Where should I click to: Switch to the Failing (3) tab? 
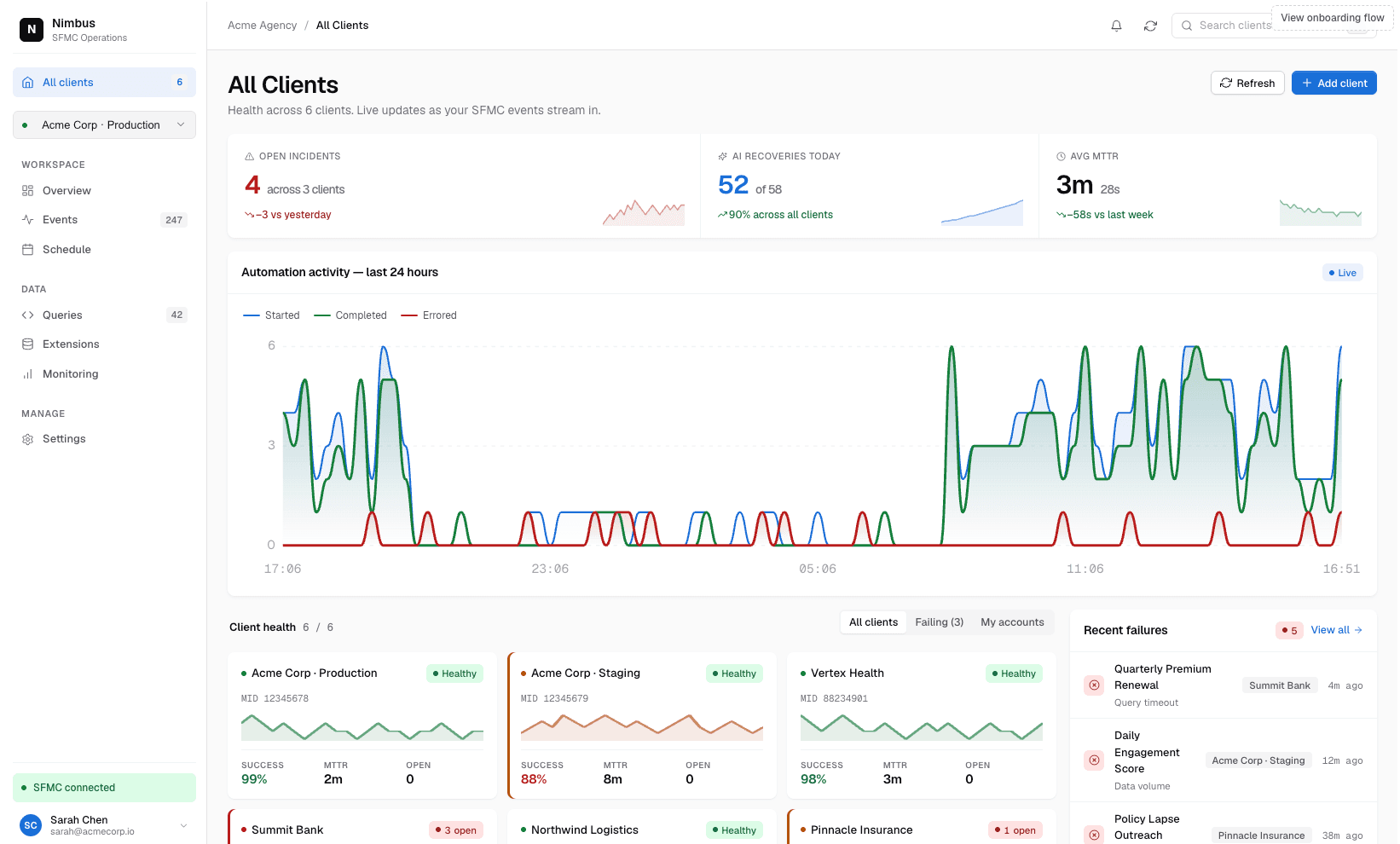(940, 622)
